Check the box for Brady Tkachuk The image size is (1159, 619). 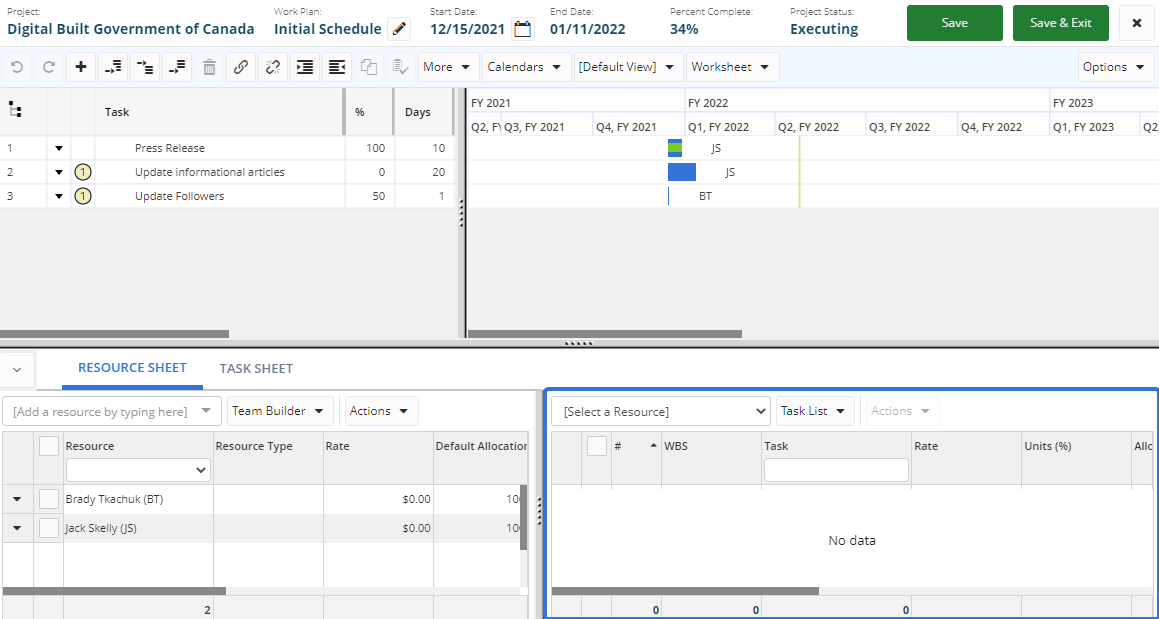(x=48, y=498)
